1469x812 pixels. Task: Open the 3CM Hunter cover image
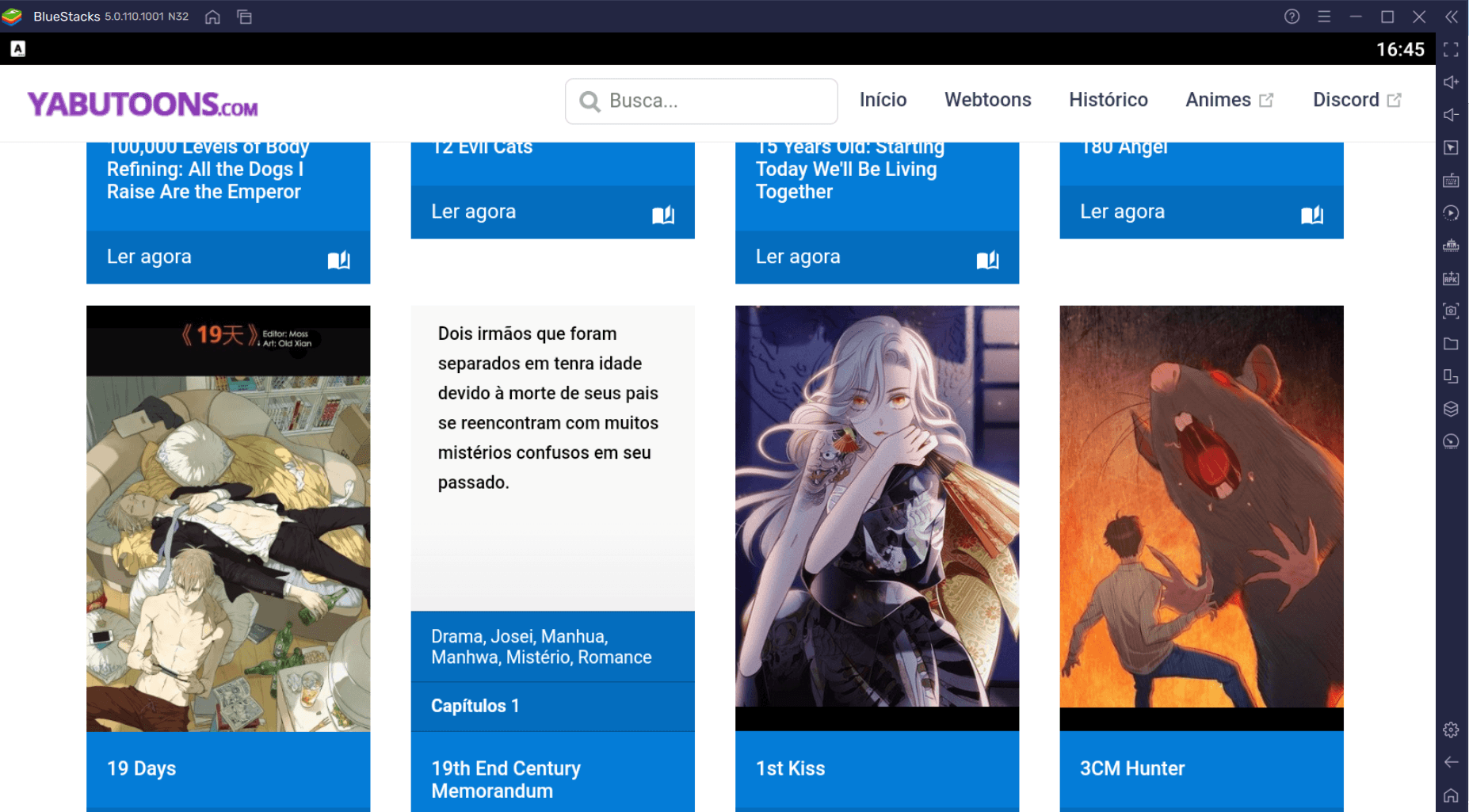[x=1201, y=518]
